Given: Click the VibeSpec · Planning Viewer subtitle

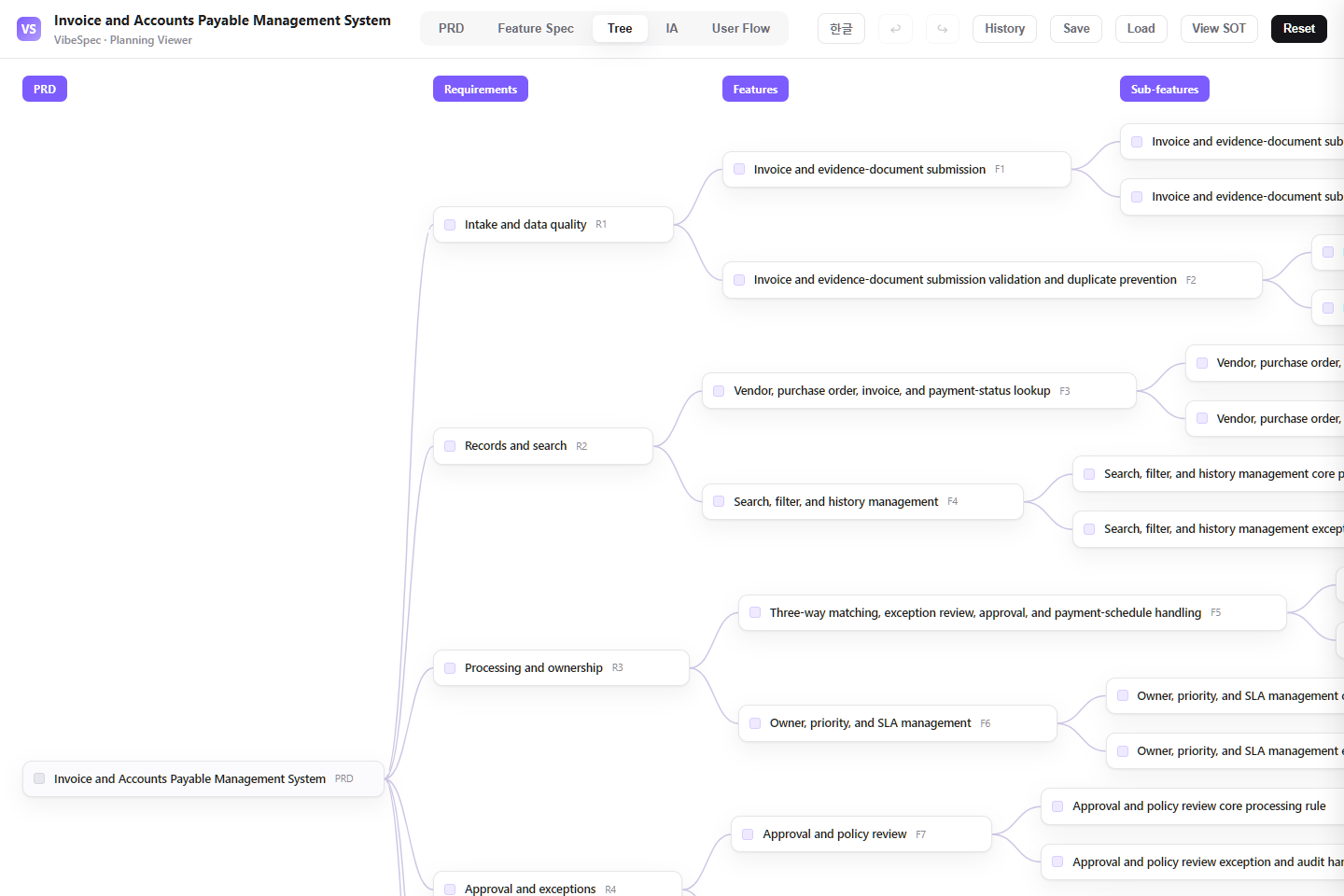Looking at the screenshot, I should [x=123, y=40].
